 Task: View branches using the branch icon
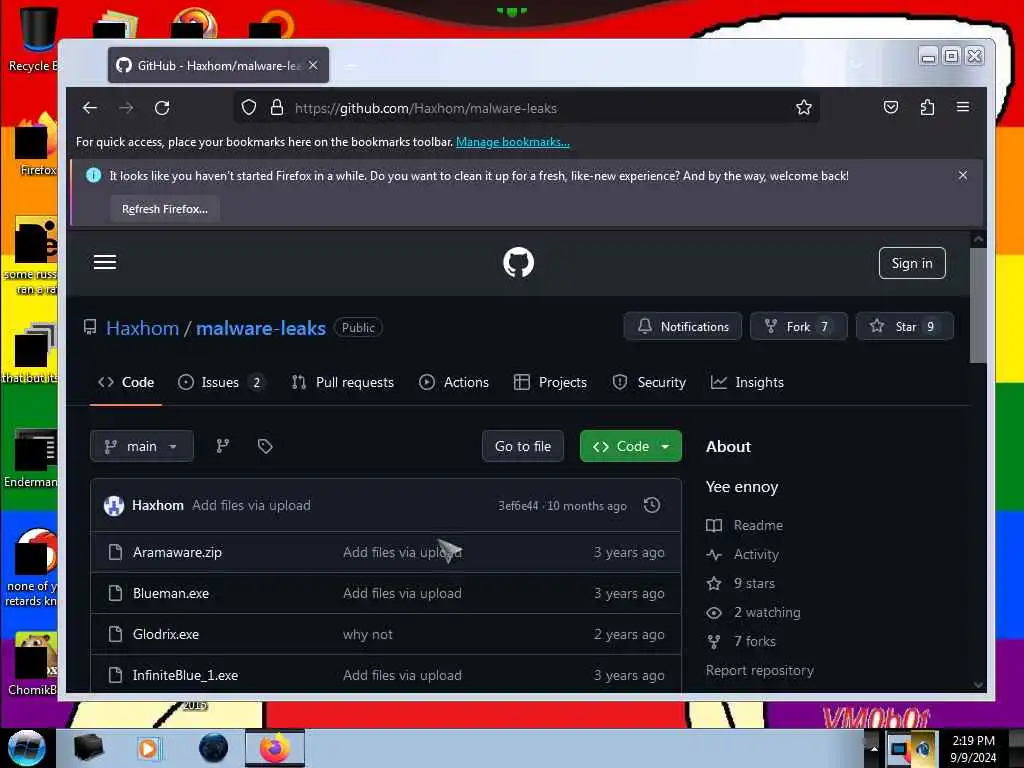click(223, 446)
